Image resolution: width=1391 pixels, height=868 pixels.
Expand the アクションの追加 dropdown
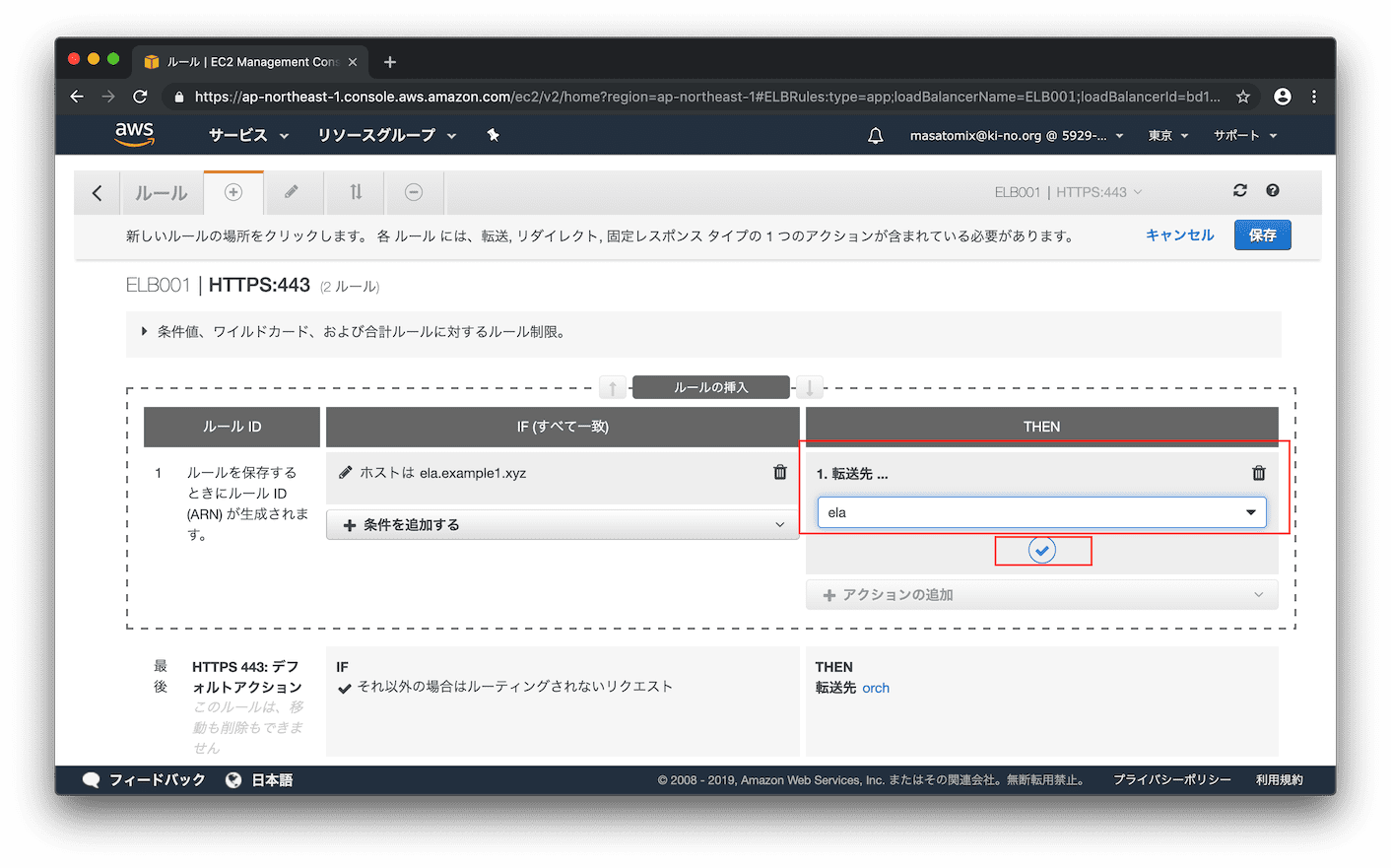[1042, 595]
